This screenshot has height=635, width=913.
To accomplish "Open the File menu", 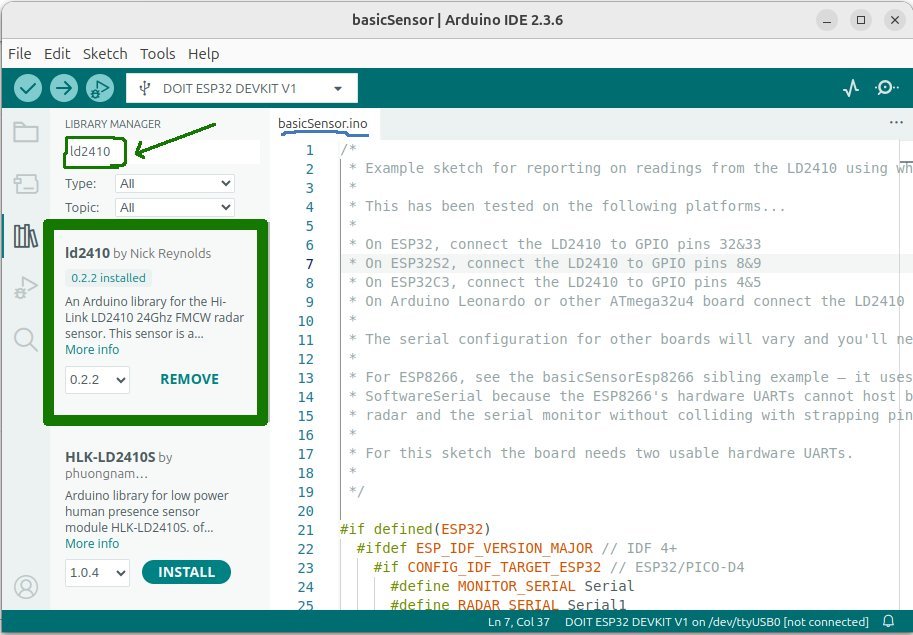I will pyautogui.click(x=20, y=54).
